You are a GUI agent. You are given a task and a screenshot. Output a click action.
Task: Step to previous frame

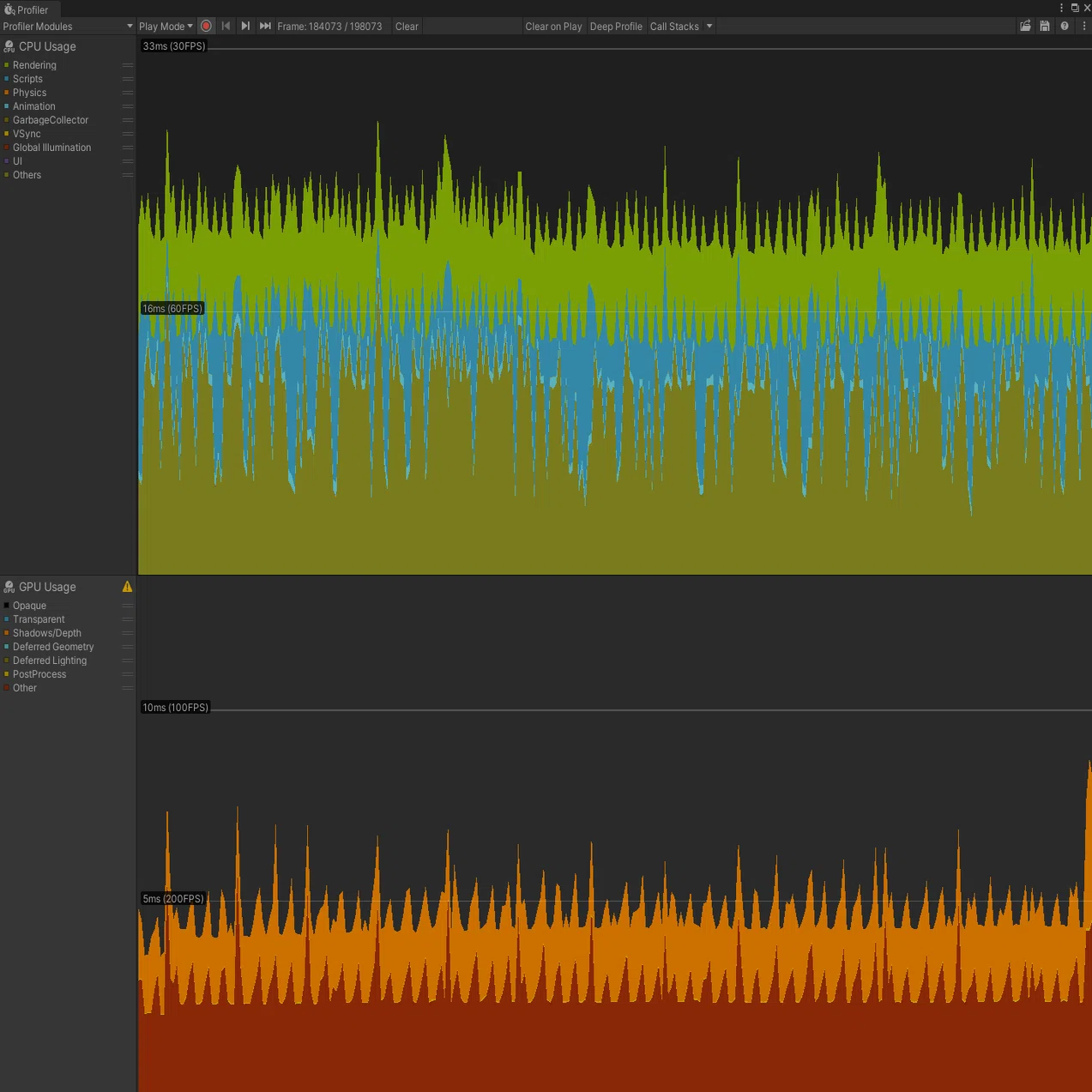[226, 26]
